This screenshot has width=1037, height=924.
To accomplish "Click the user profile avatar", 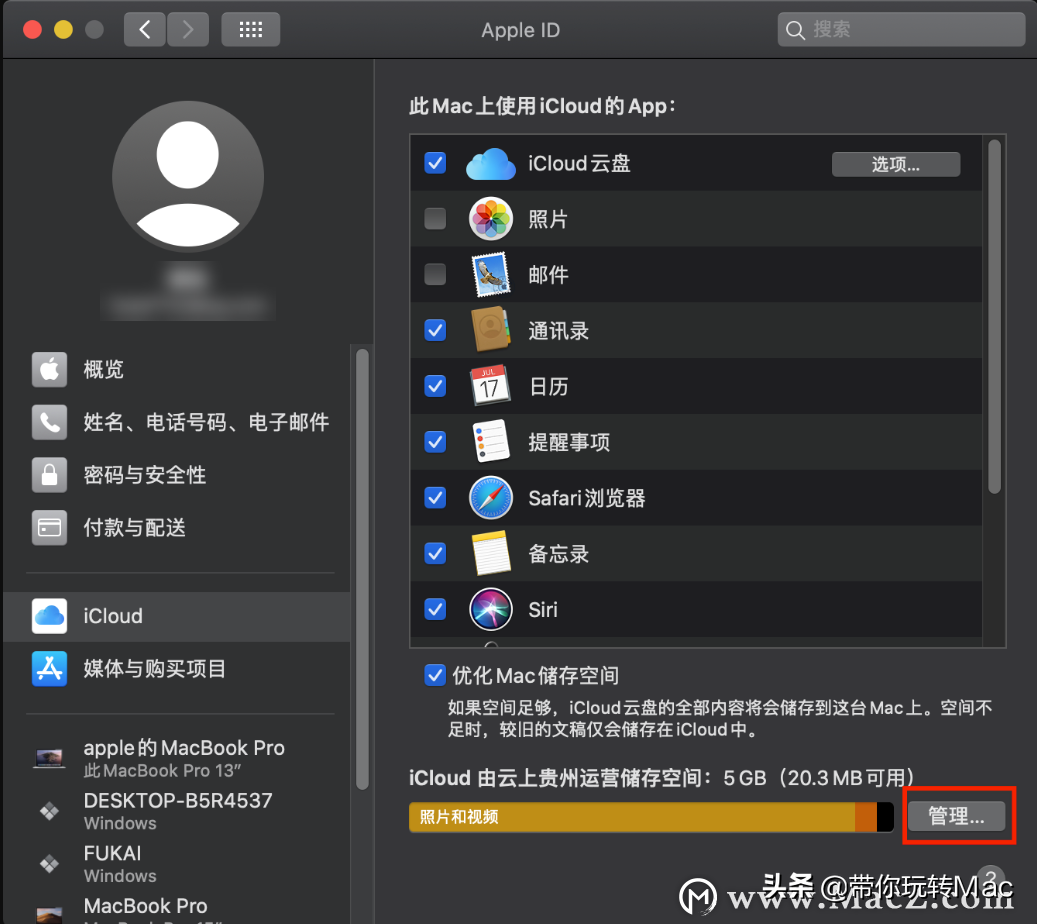I will click(x=188, y=177).
